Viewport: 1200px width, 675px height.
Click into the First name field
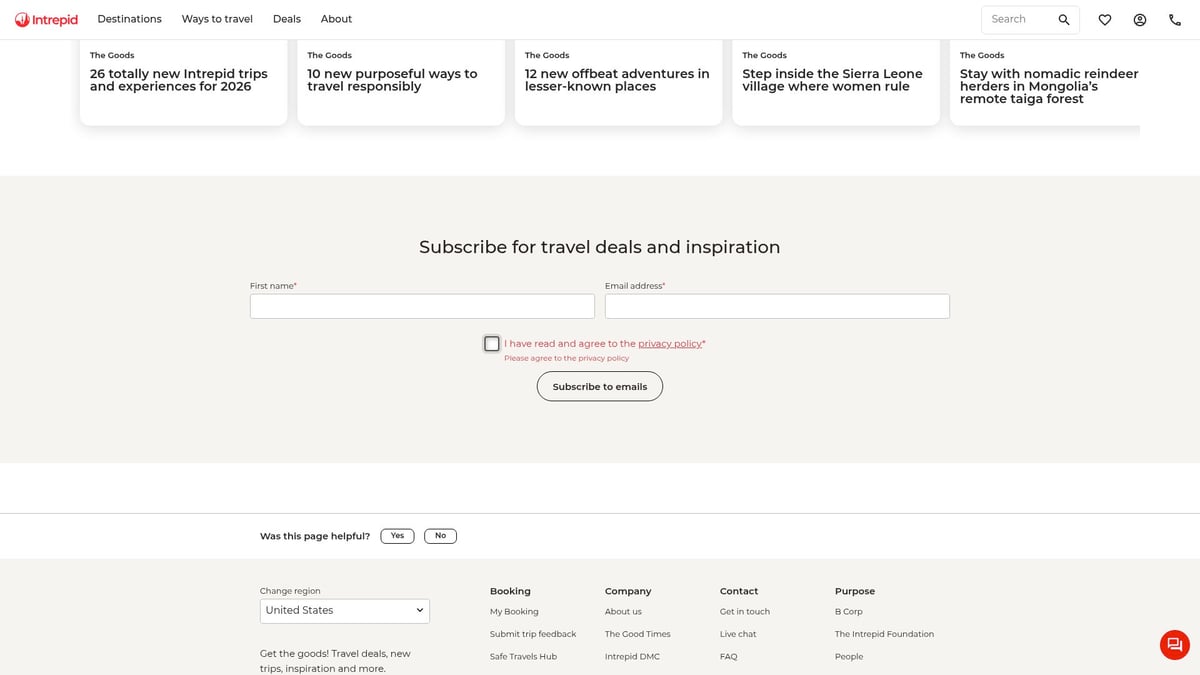coord(422,306)
